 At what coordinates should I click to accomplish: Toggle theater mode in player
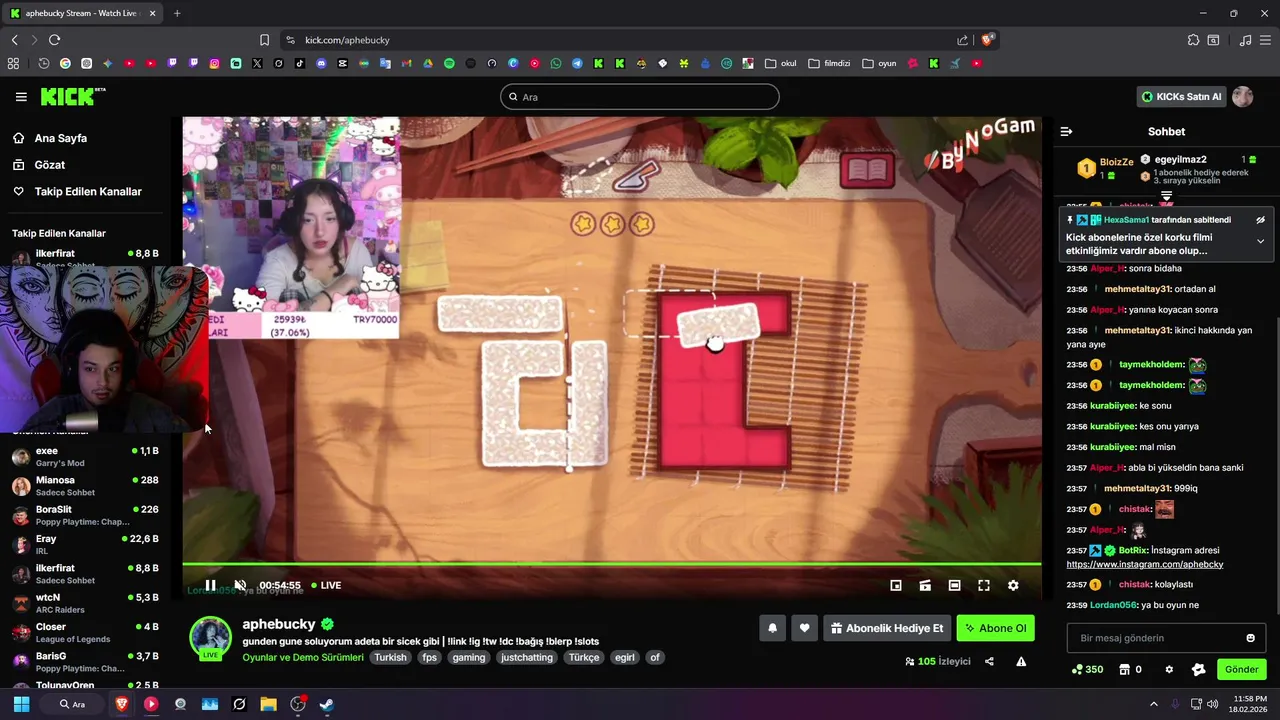(x=955, y=585)
